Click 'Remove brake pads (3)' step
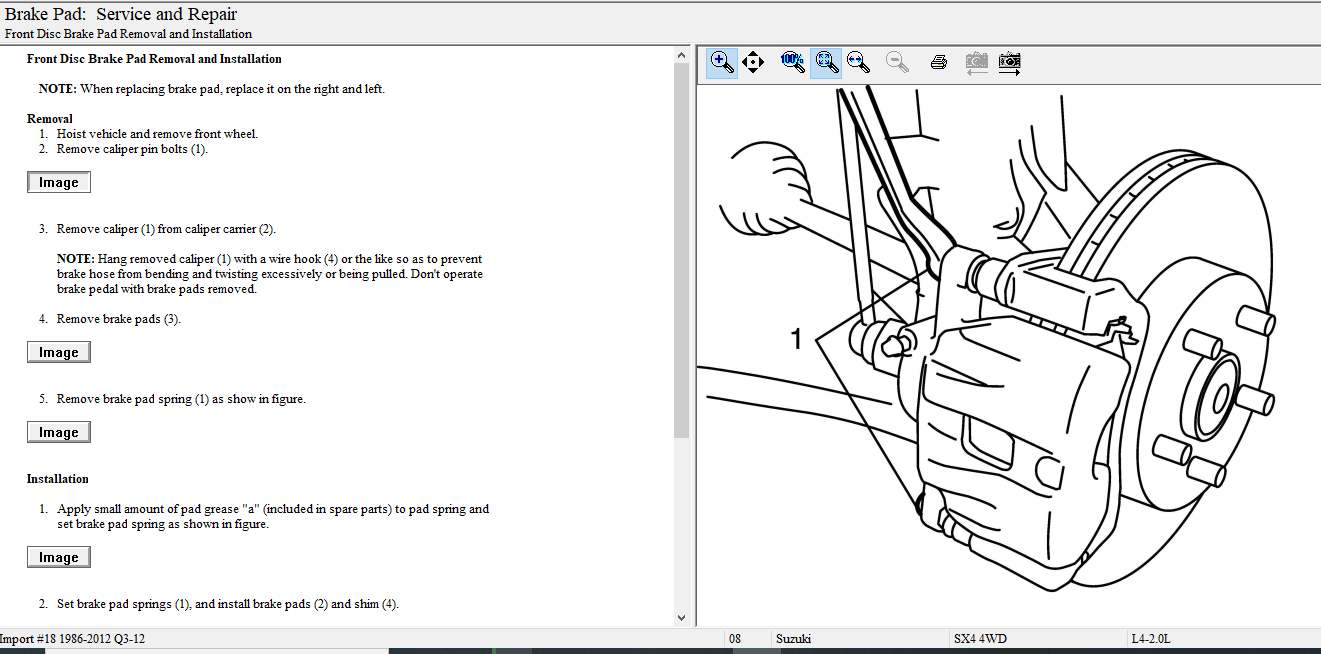 click(x=119, y=319)
